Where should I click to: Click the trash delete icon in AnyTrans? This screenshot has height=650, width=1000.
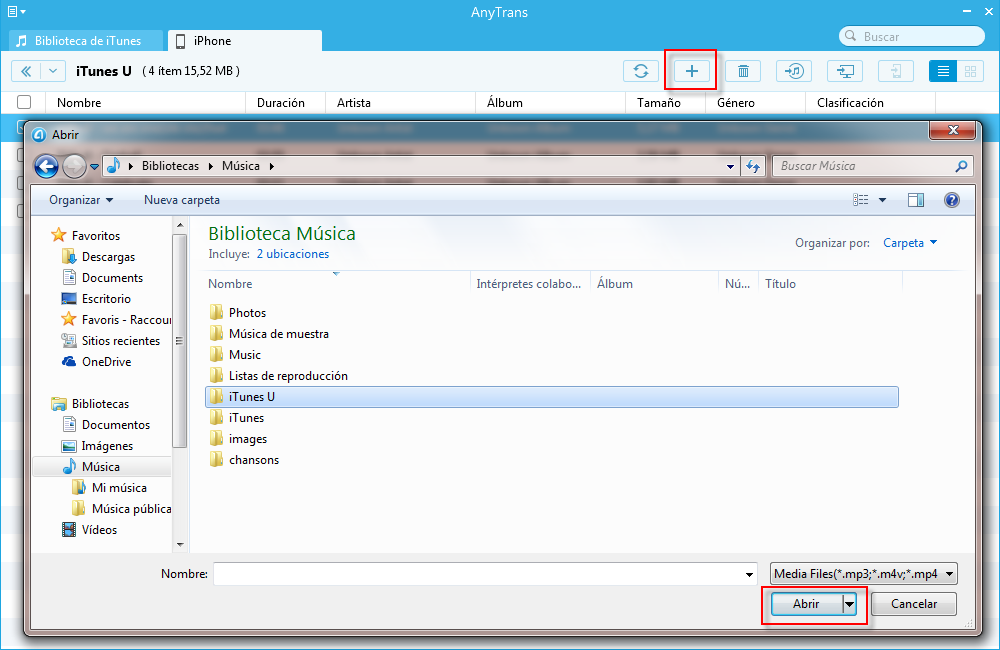click(743, 71)
